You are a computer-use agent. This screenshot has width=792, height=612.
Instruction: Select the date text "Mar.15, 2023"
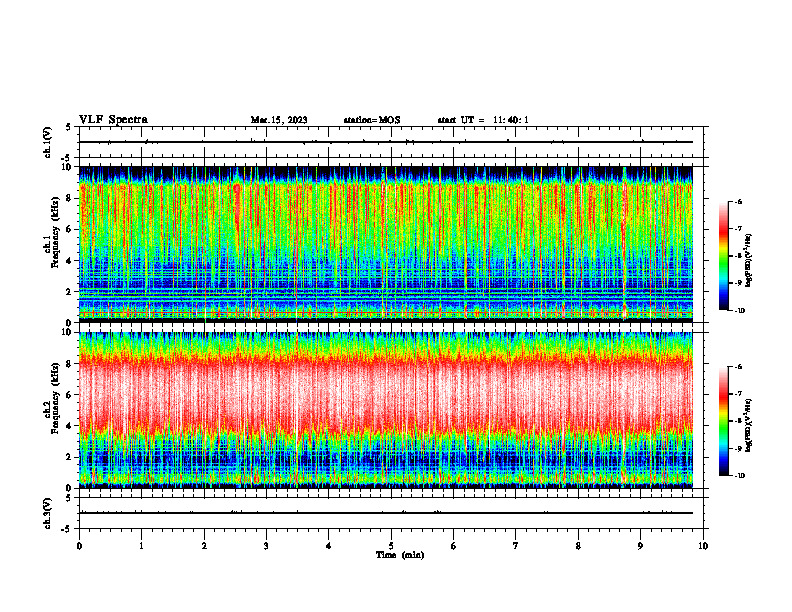(279, 120)
